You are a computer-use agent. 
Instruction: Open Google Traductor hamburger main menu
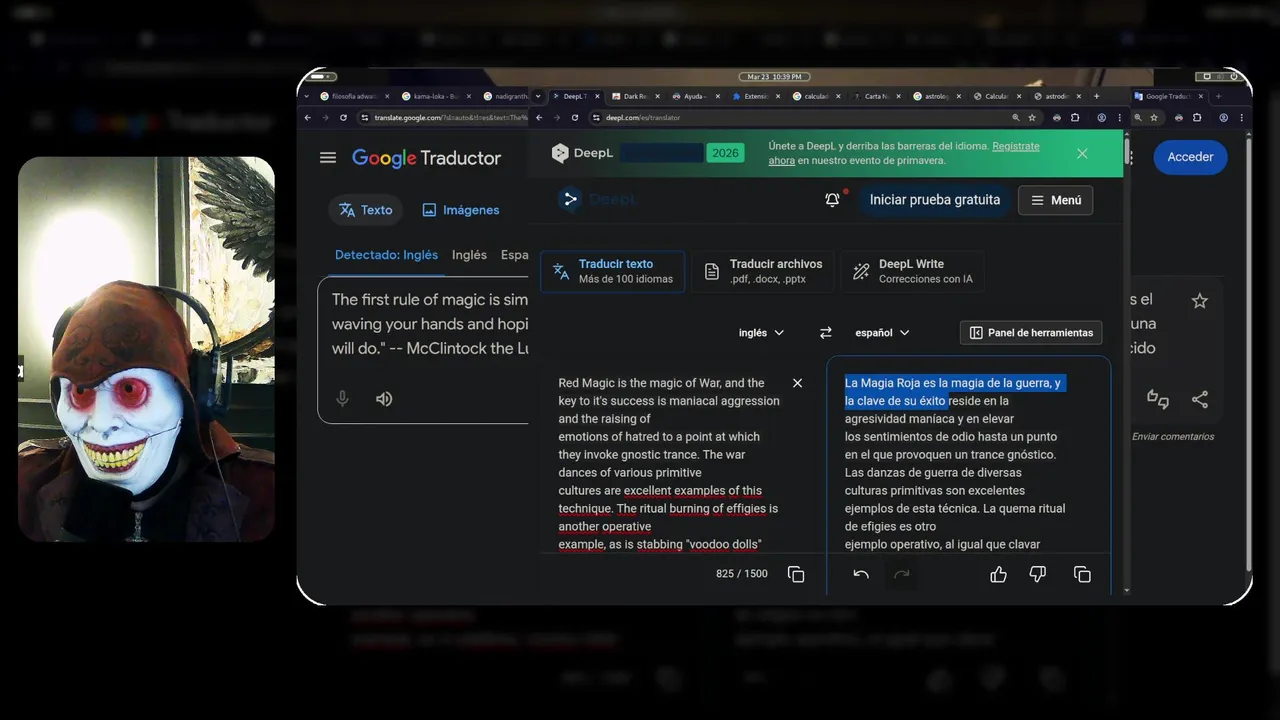pos(328,157)
